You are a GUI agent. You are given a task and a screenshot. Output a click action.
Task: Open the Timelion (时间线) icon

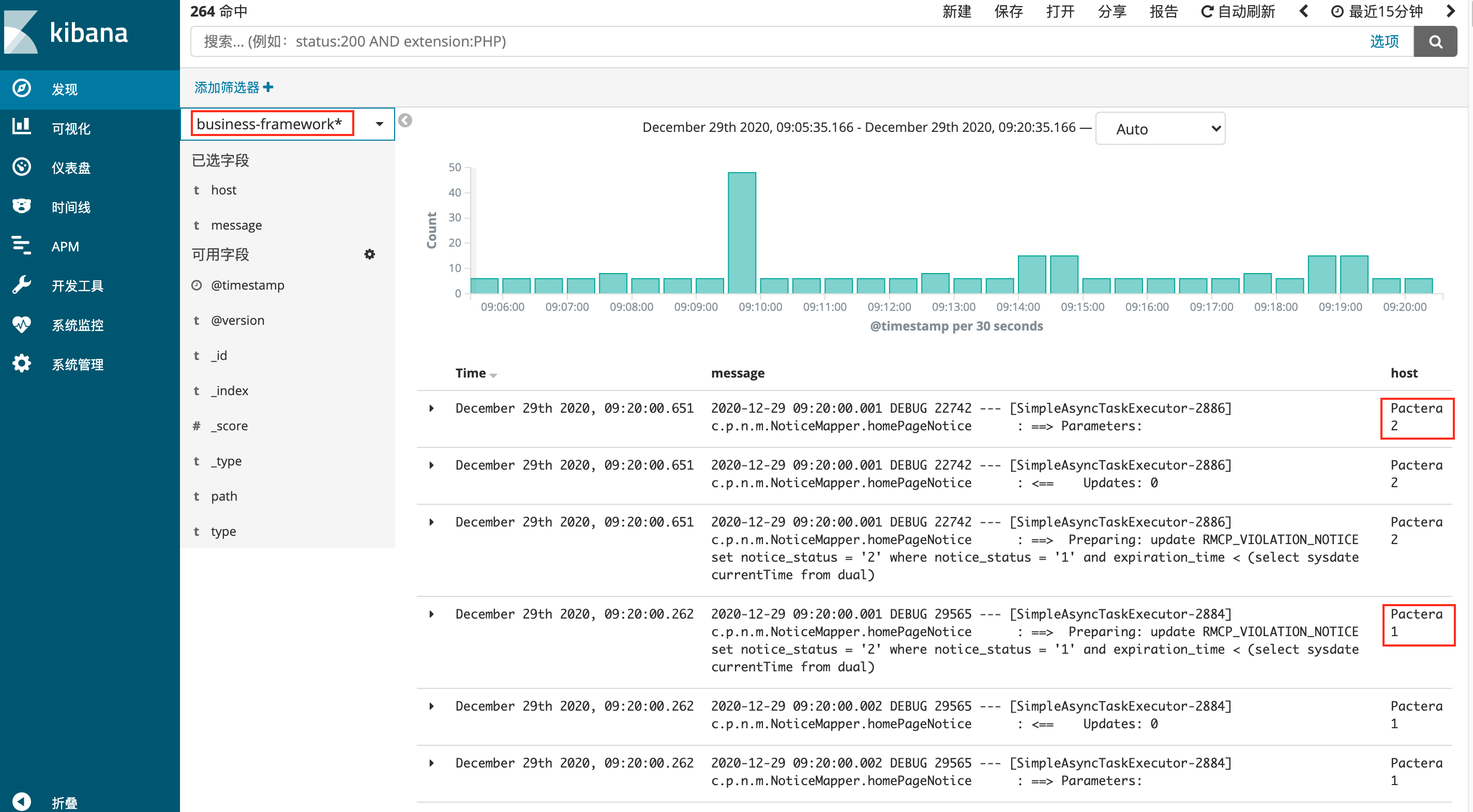22,206
